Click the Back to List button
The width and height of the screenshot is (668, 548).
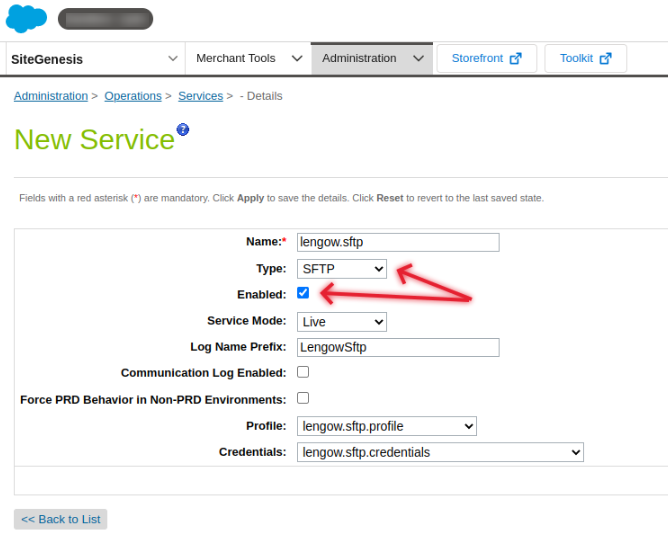[x=60, y=519]
